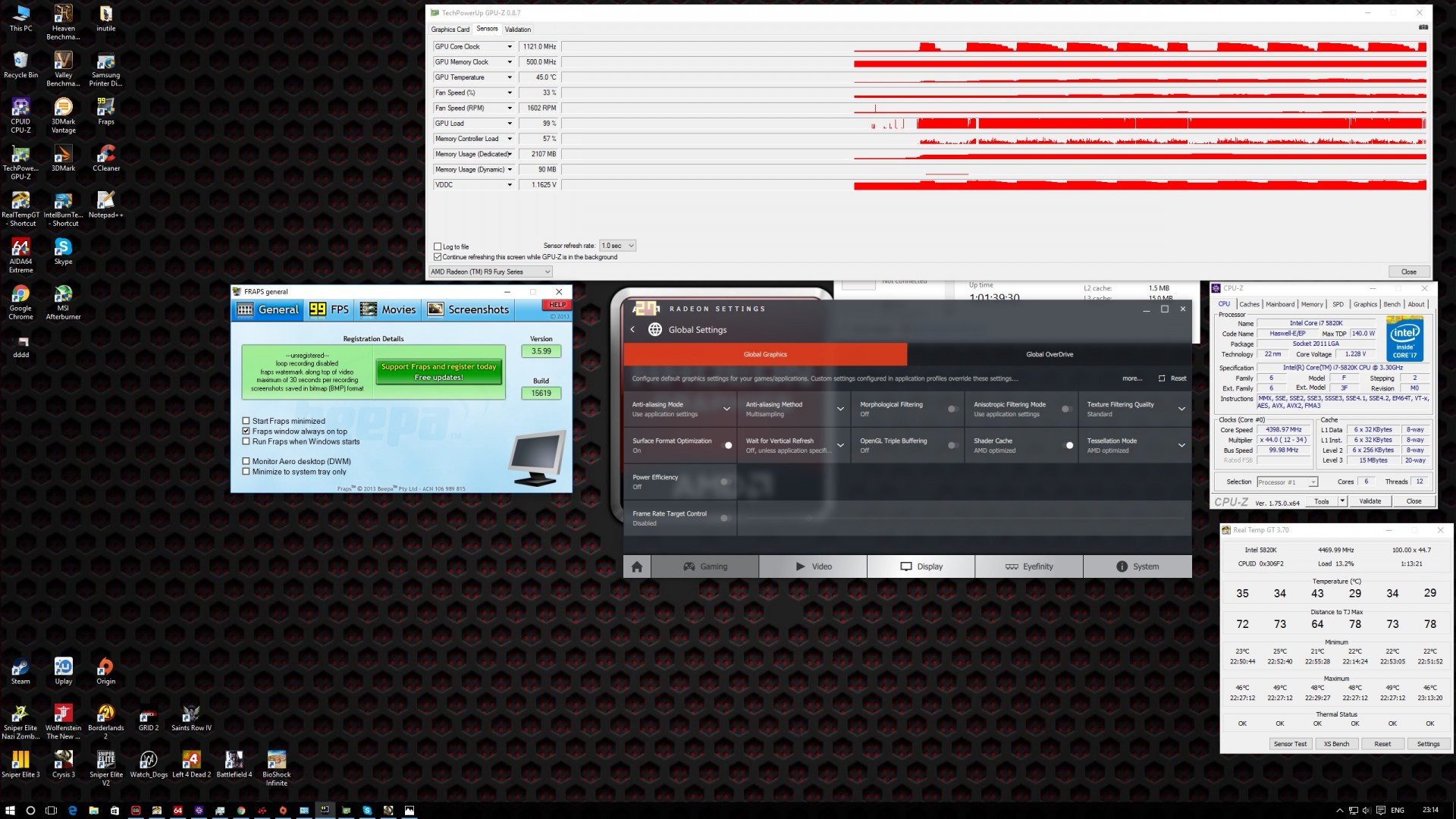Open Battlefield 4 desktop icon
Screen dimensions: 1456x819
pos(234,764)
